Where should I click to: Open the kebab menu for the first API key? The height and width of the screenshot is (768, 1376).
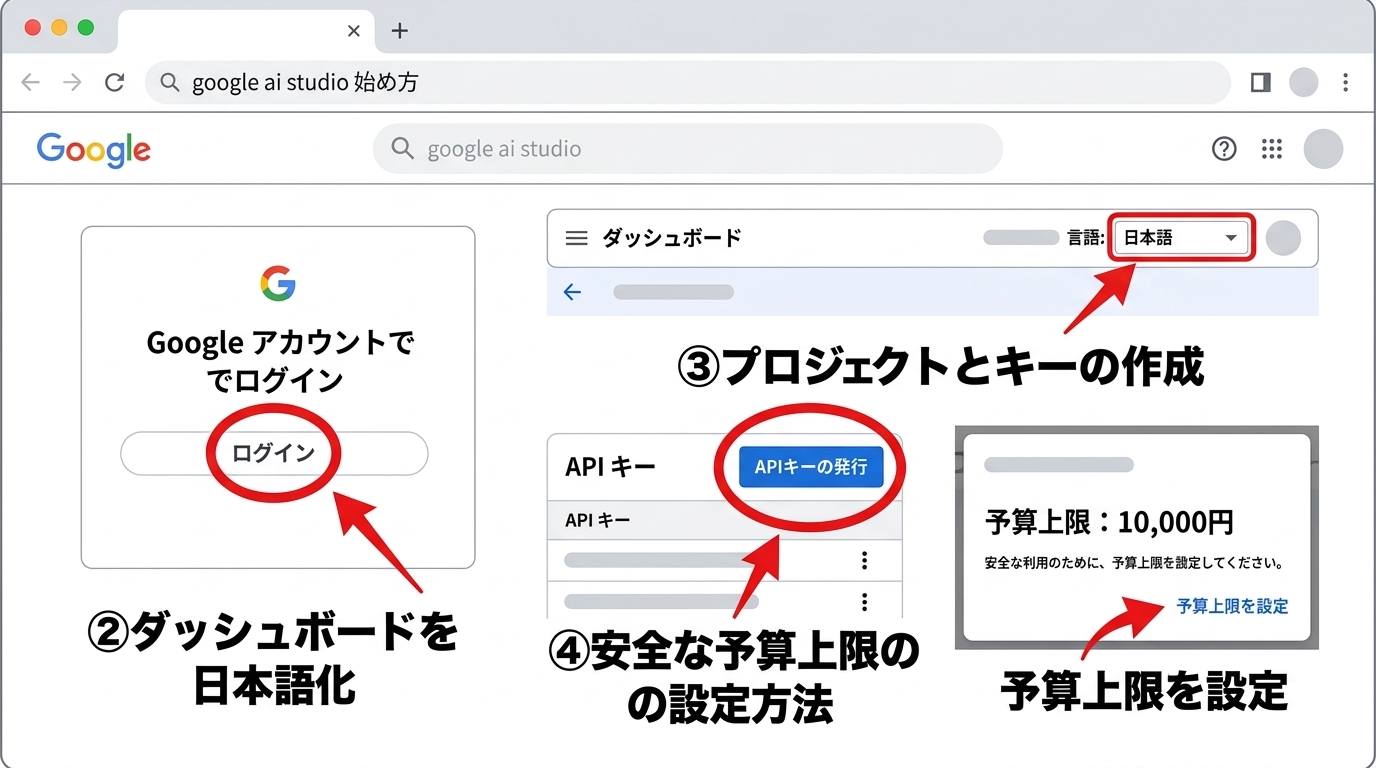pos(863,561)
